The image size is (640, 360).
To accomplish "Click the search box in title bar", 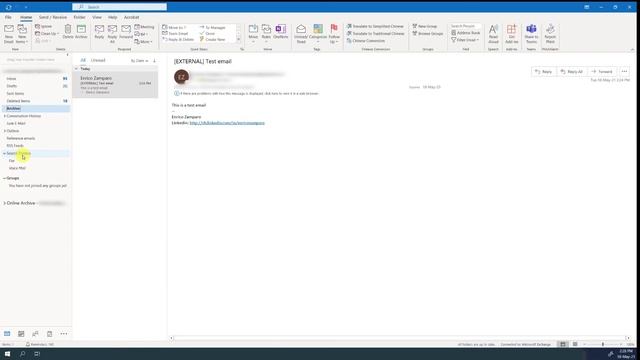I will click(120, 7).
